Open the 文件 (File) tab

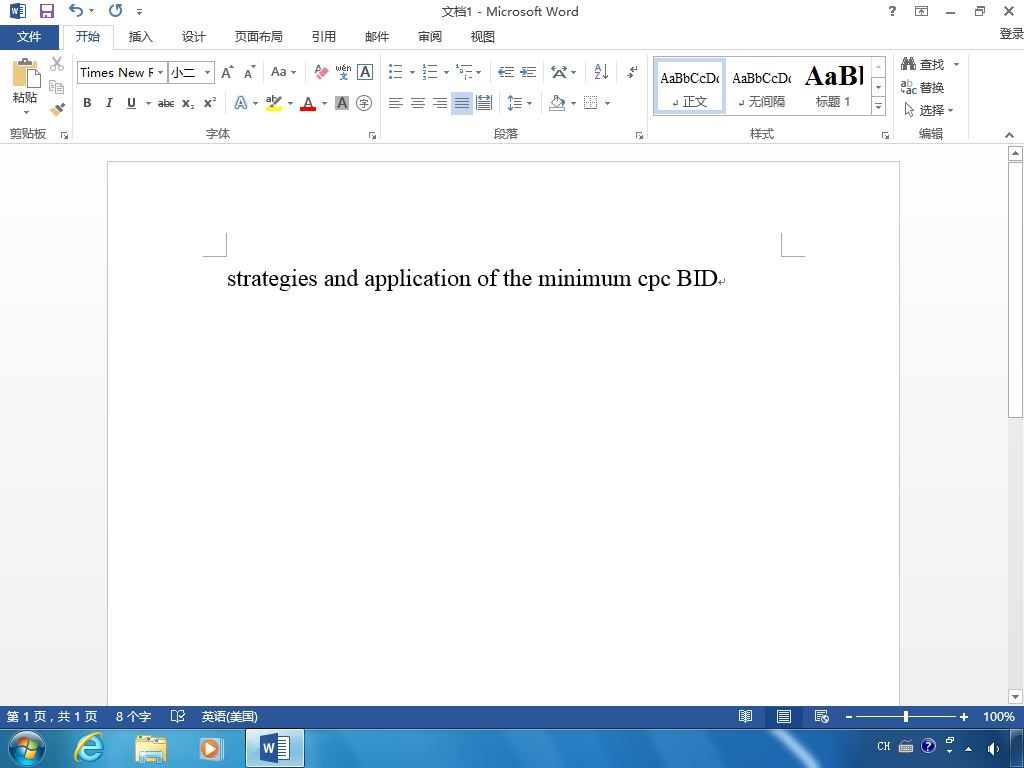[29, 37]
